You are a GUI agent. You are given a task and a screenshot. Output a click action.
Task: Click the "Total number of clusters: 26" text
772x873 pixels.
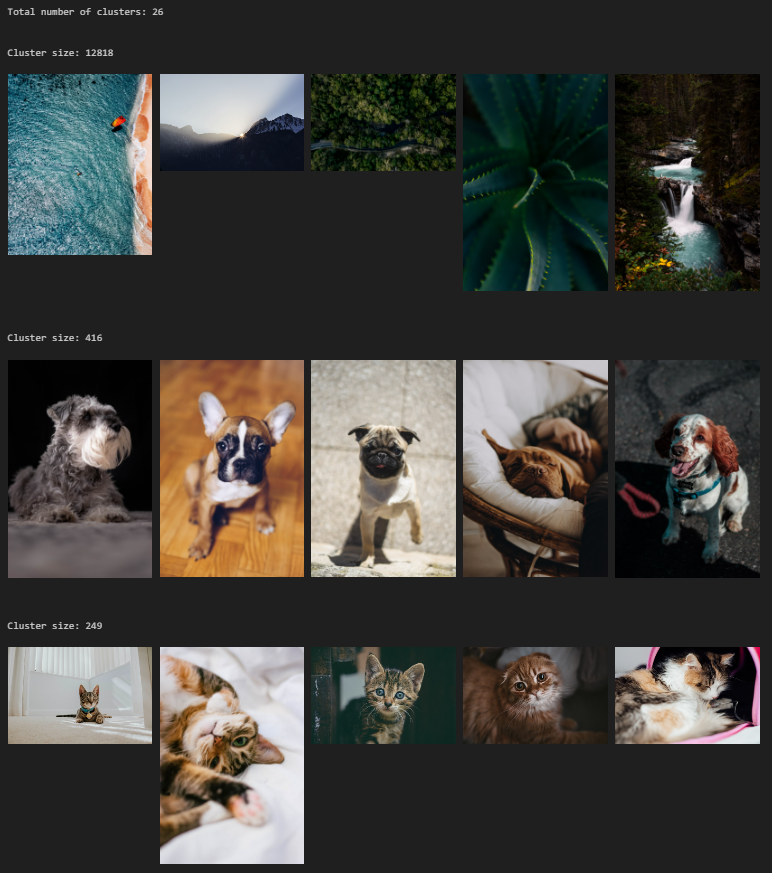click(x=85, y=12)
